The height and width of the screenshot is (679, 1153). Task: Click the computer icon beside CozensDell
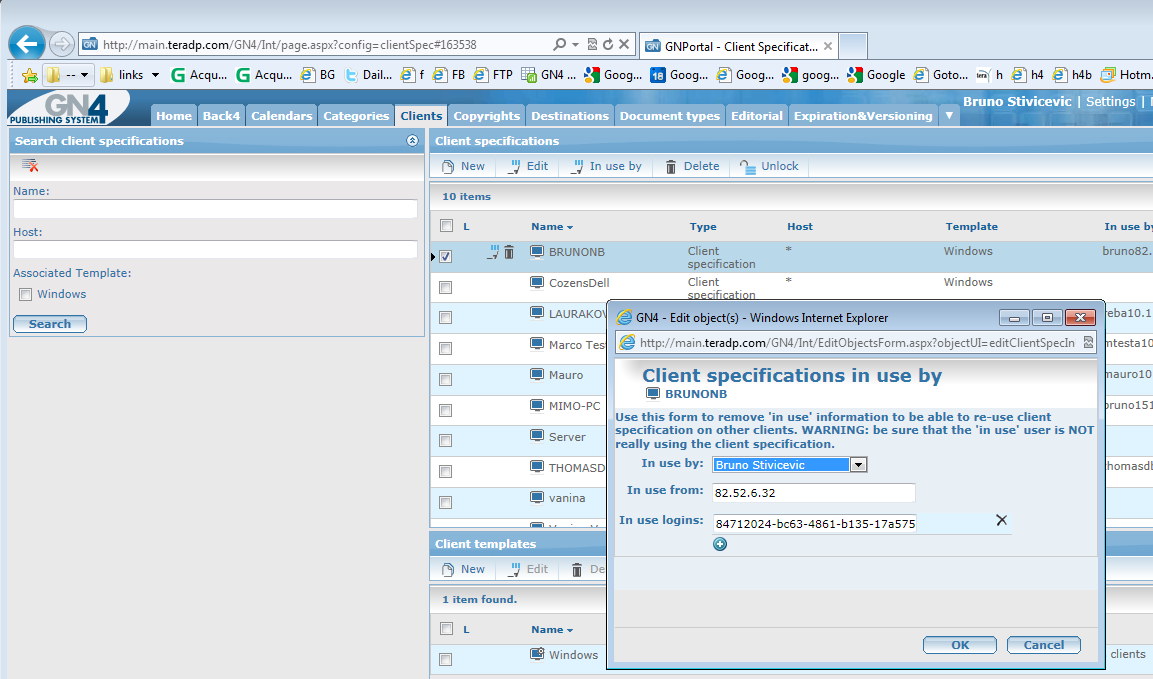(x=538, y=282)
